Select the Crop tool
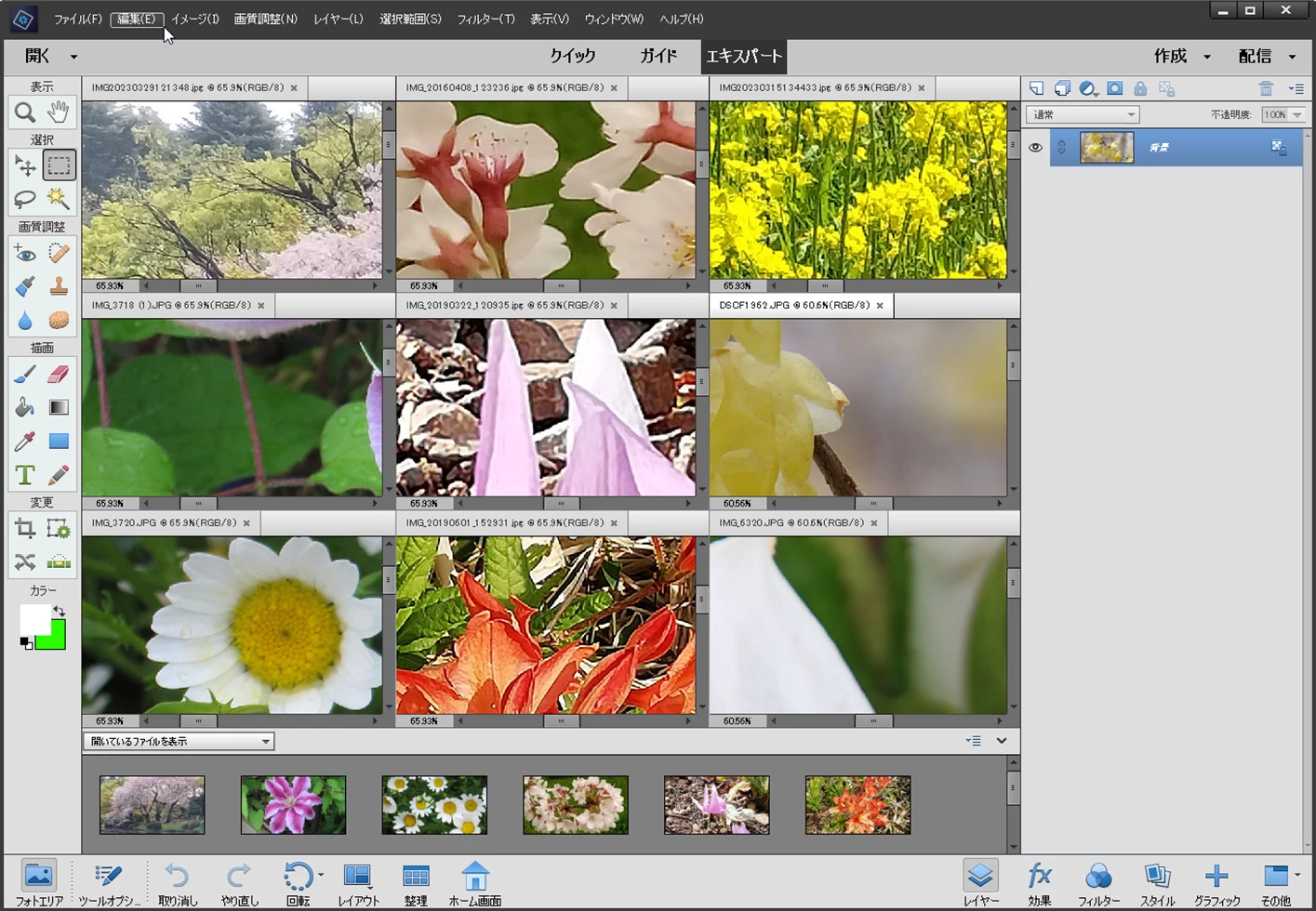The height and width of the screenshot is (911, 1316). [25, 529]
